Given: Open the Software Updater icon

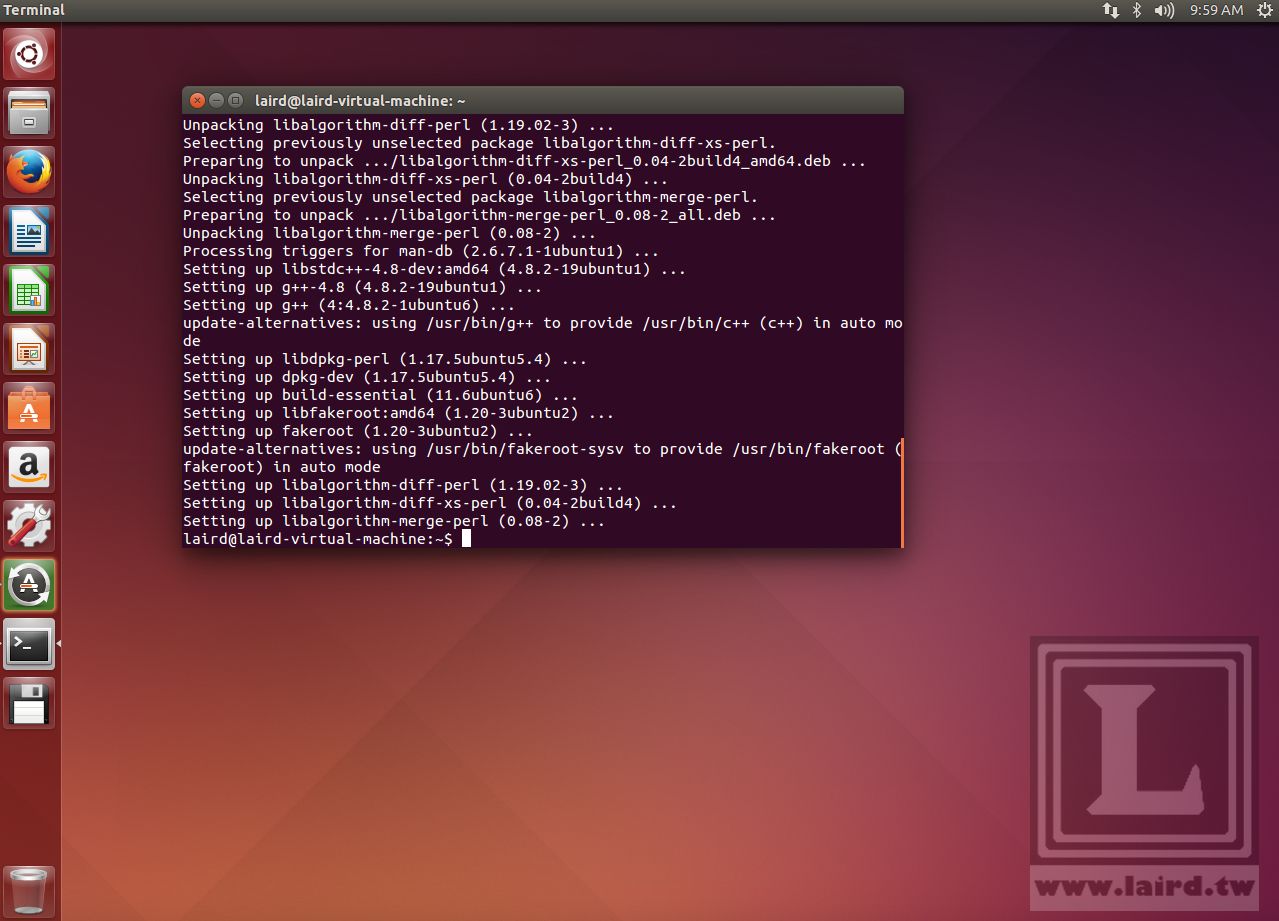Looking at the screenshot, I should pyautogui.click(x=30, y=585).
